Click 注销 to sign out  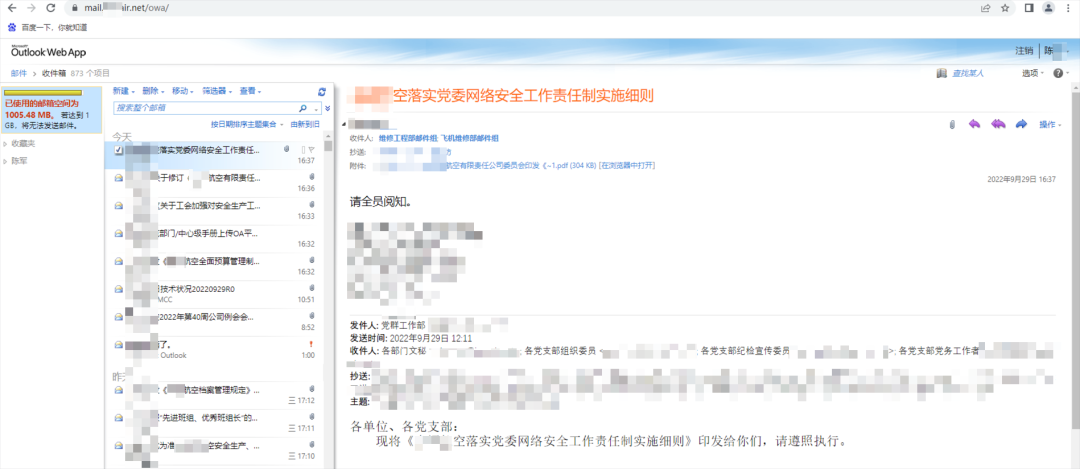[1024, 51]
